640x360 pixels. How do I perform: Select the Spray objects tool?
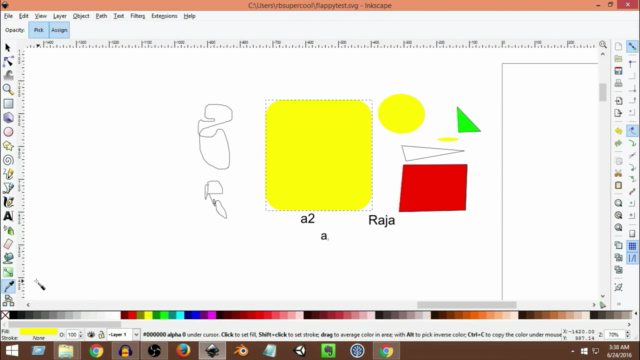click(8, 231)
